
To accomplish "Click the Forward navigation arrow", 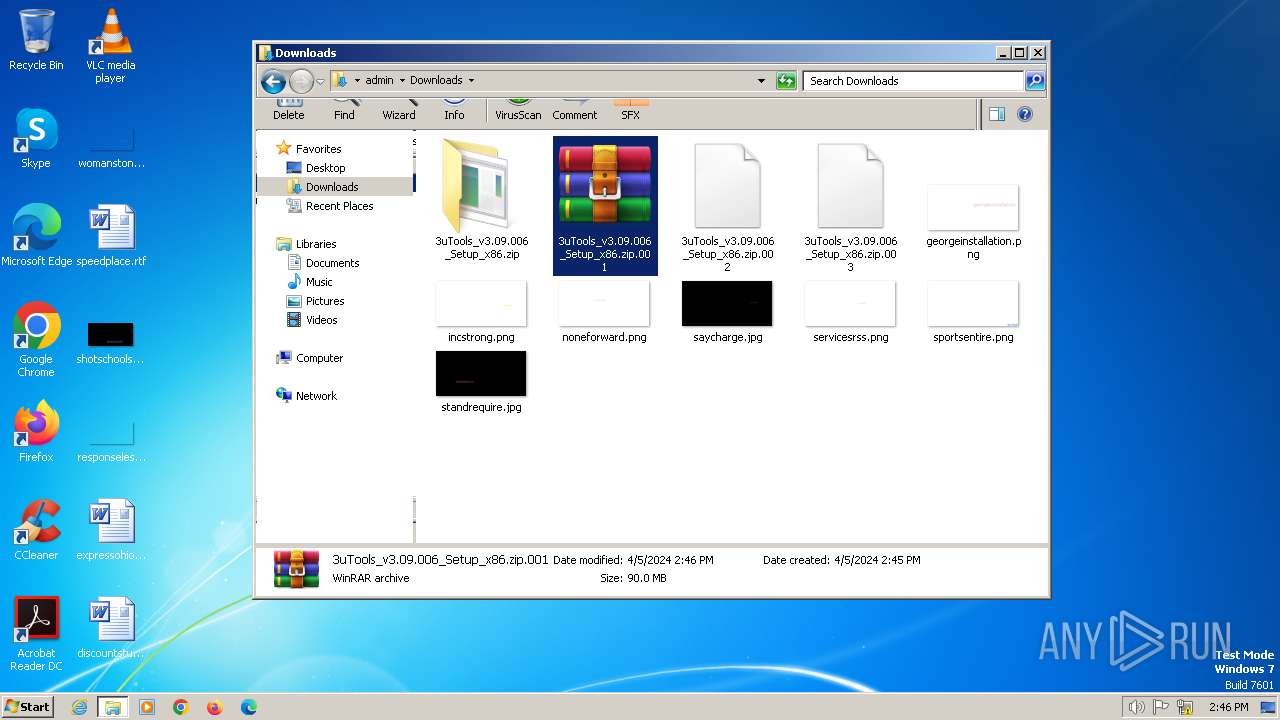I will [301, 81].
